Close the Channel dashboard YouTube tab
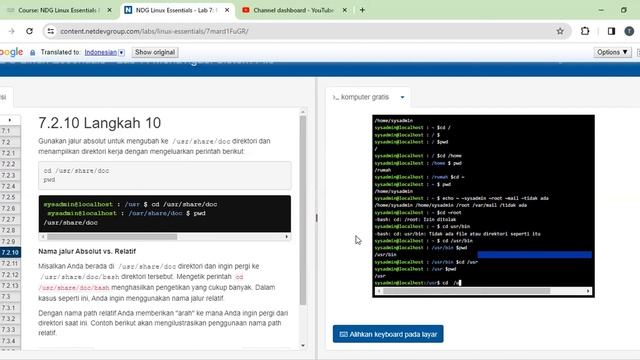 [344, 10]
